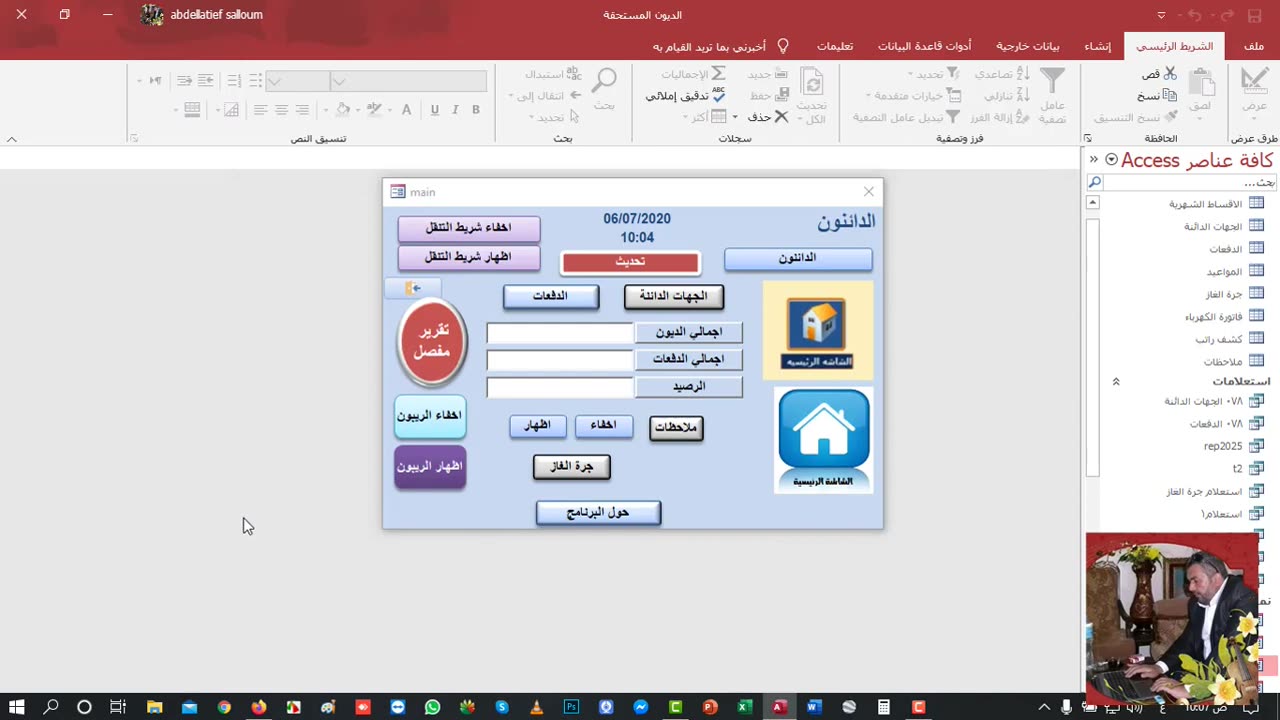
Task: Switch to the إنشاء (Create) tab
Action: pos(1098,46)
